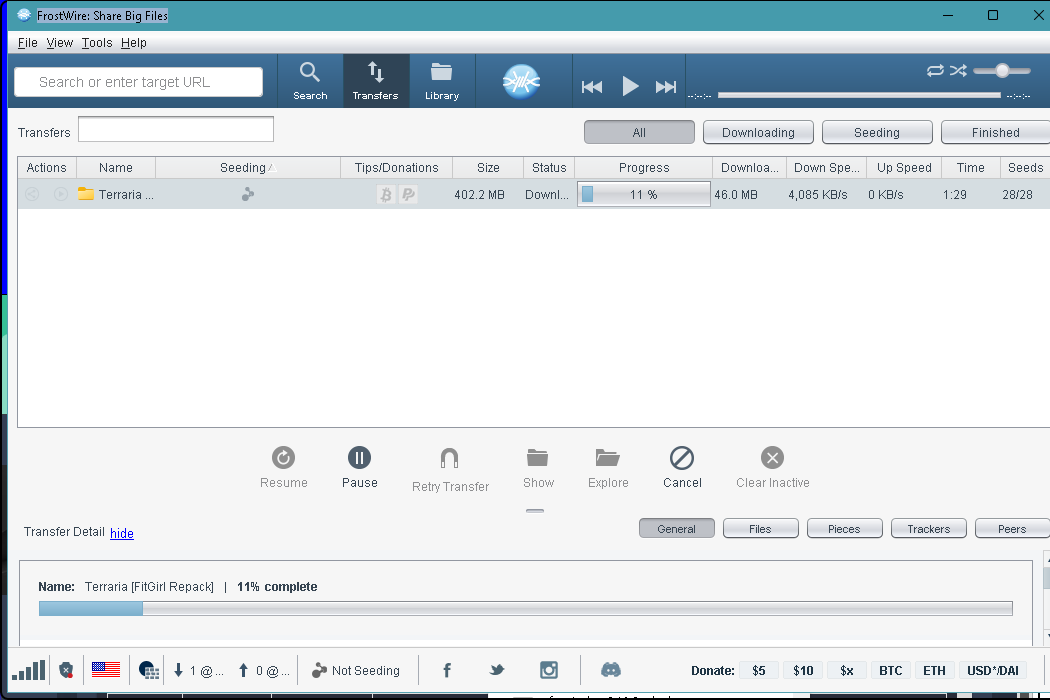Click Bitcoin tip icon in Terraria row

click(x=386, y=194)
